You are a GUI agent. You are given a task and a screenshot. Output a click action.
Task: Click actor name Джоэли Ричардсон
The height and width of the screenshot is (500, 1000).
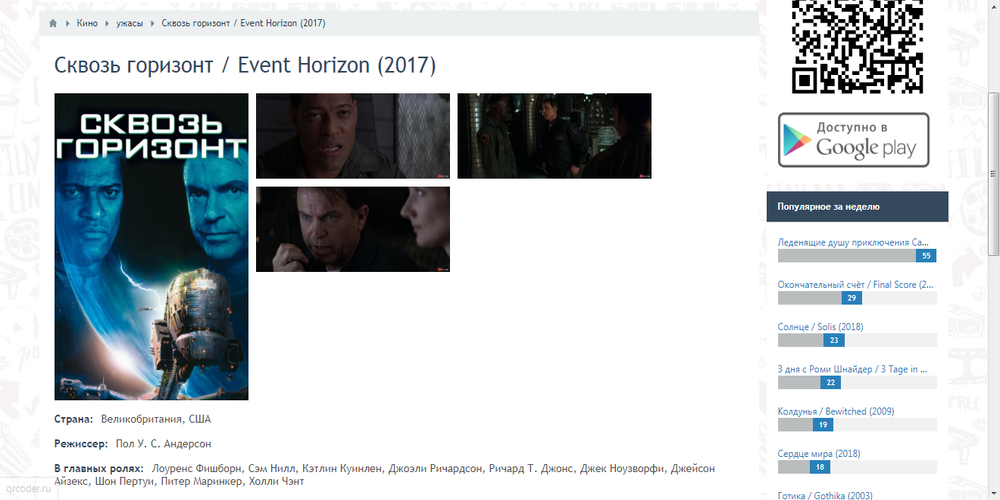435,469
